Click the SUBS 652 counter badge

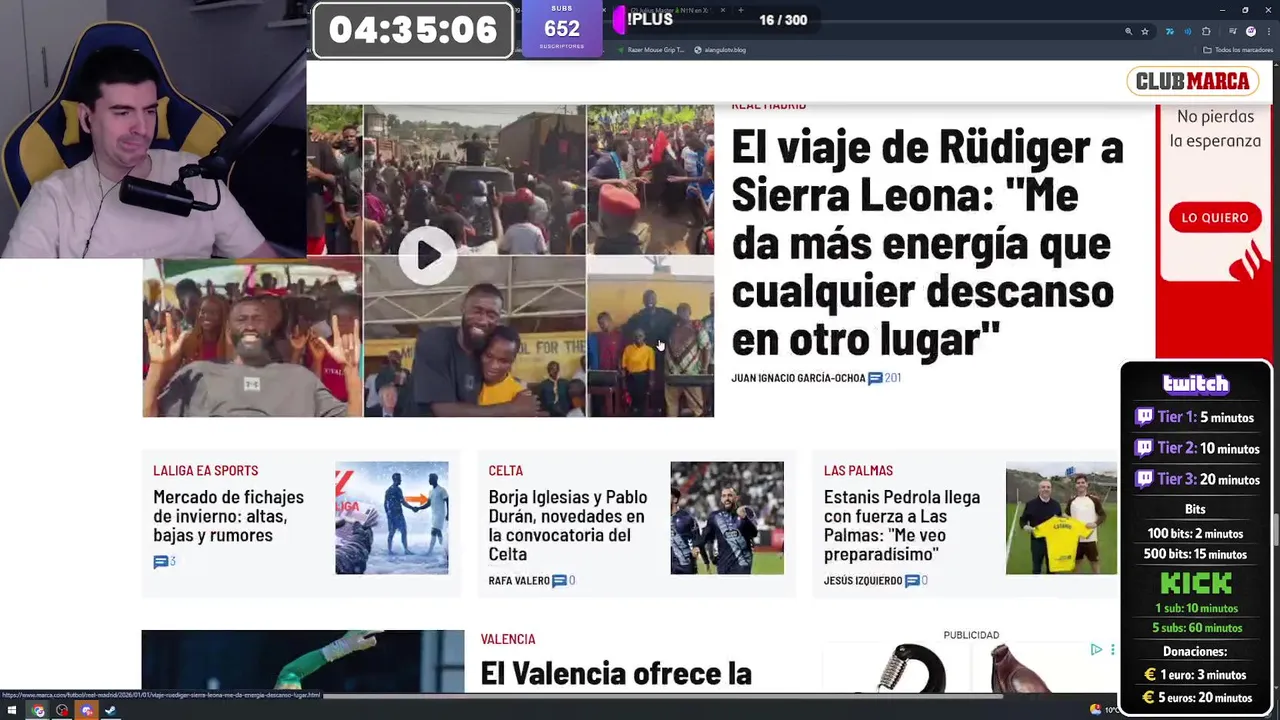(562, 29)
